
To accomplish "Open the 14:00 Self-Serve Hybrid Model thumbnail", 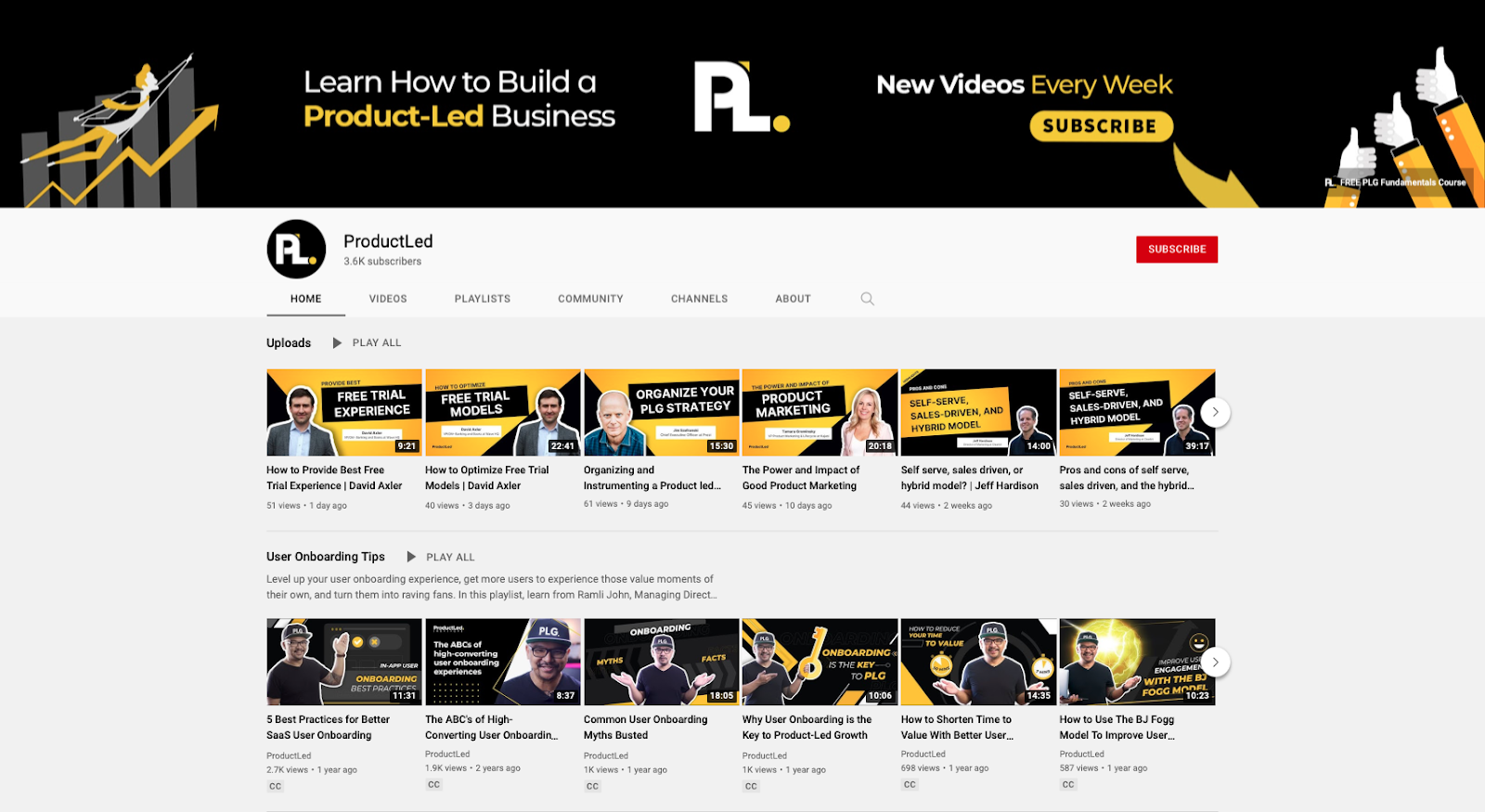I will (978, 412).
